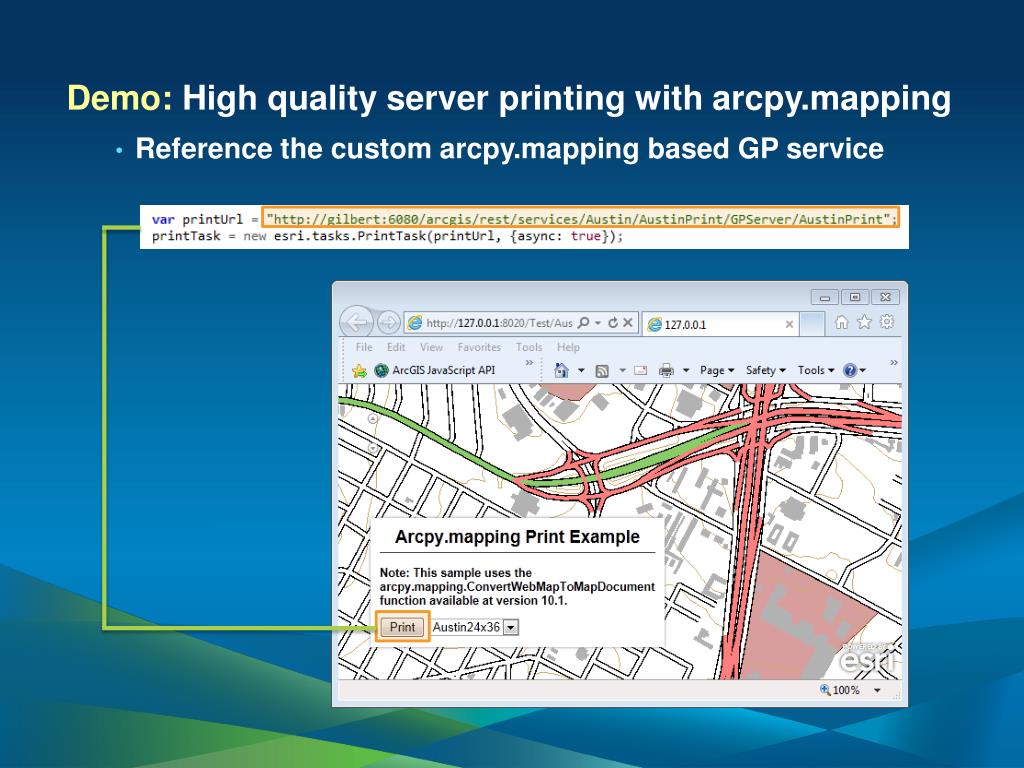The height and width of the screenshot is (768, 1024).
Task: Click the Read Mail envelope icon
Action: click(x=640, y=370)
